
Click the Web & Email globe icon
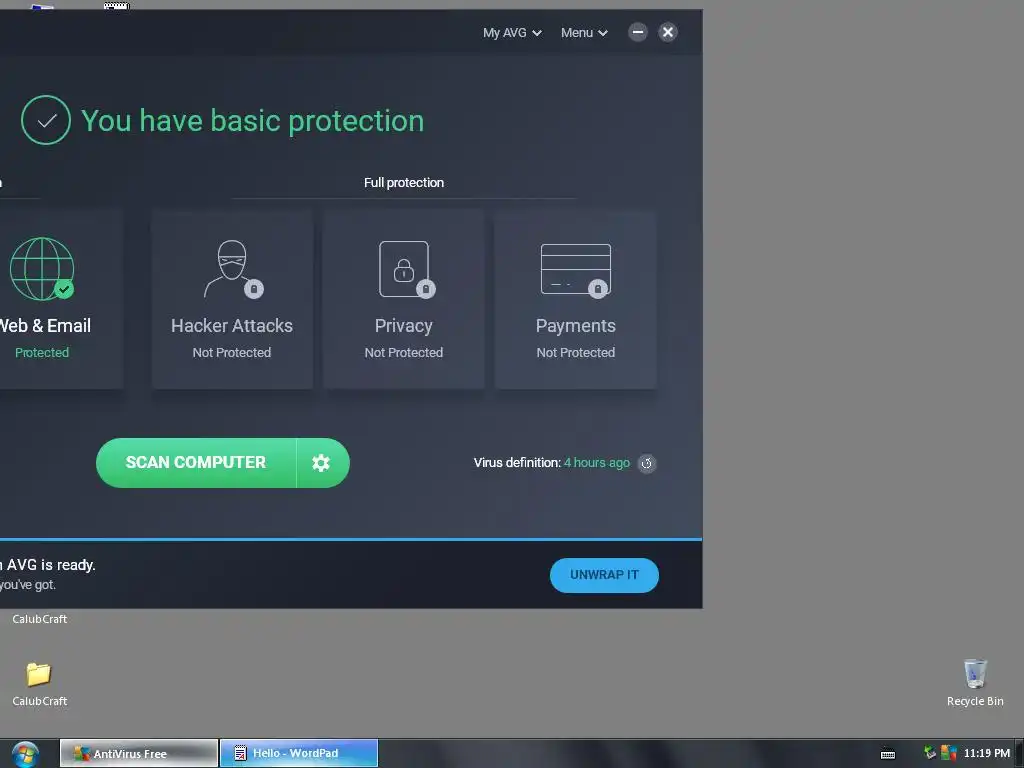pos(42,268)
